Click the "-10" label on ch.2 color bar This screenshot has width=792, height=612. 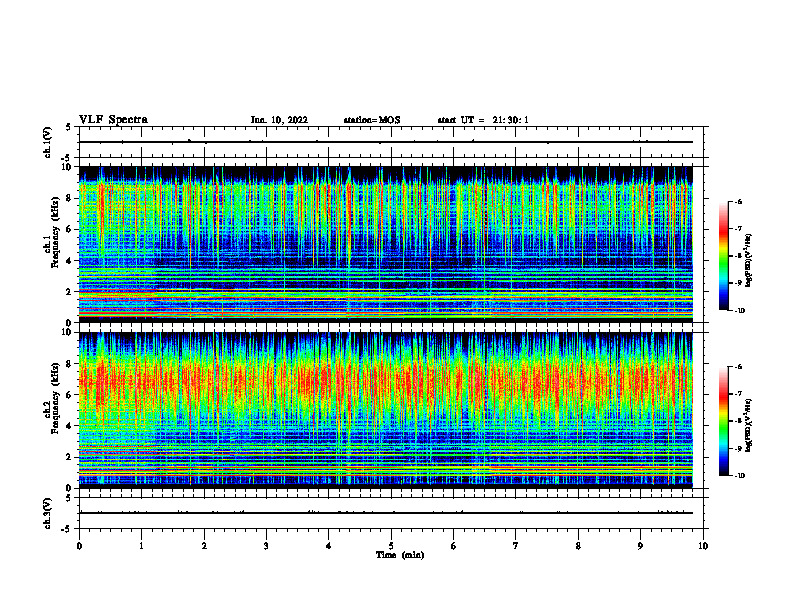[x=739, y=476]
